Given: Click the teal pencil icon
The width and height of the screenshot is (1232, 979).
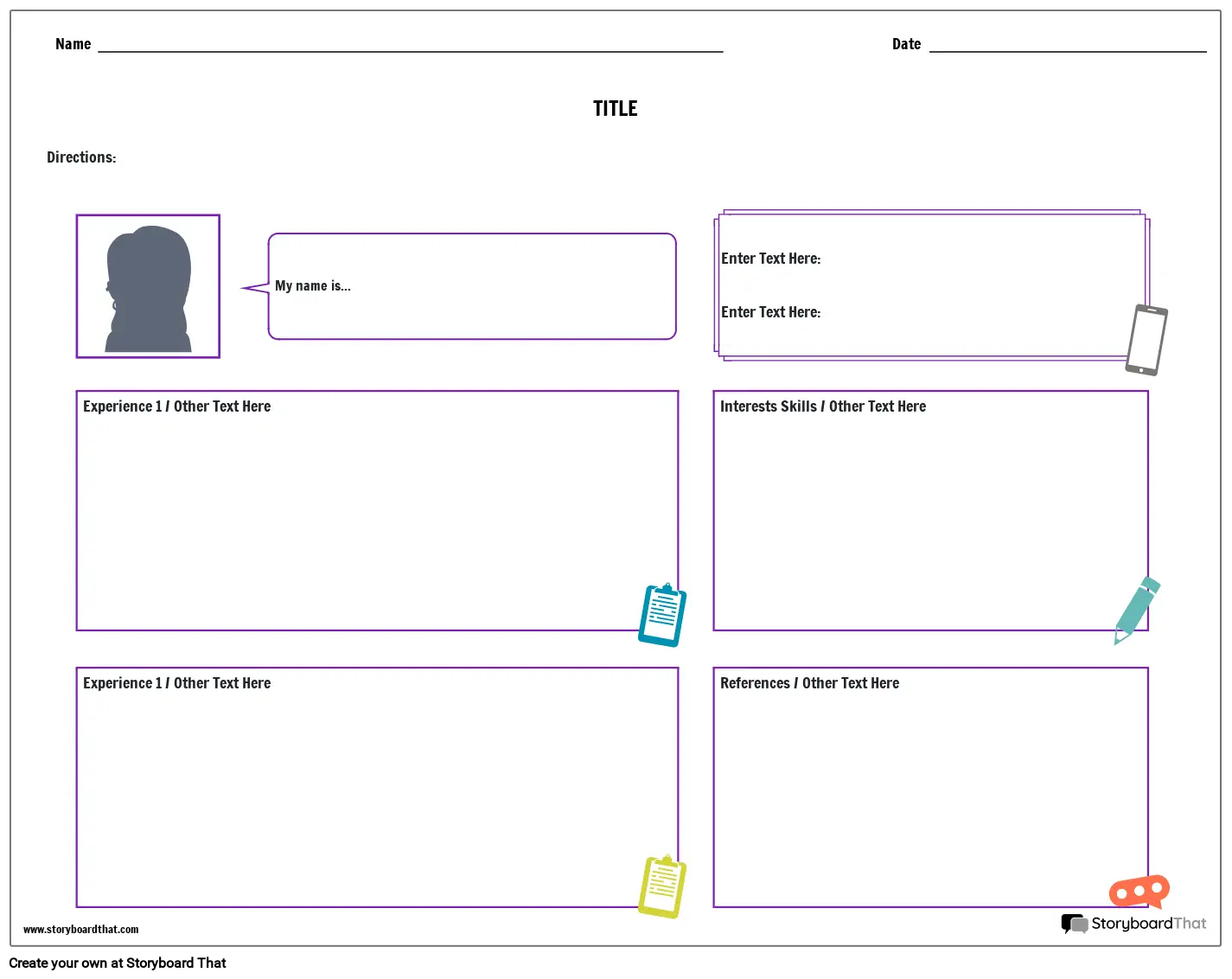Looking at the screenshot, I should (x=1137, y=609).
